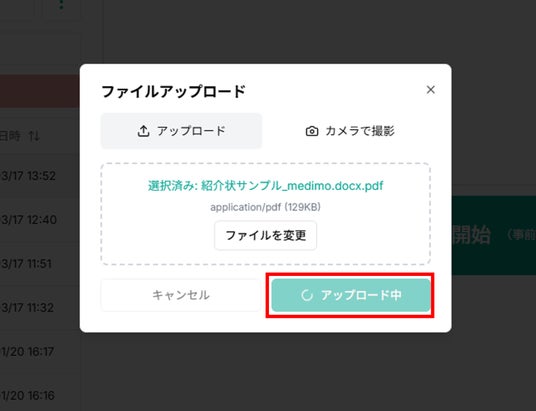Click the ファイルを変更 button
536x411 pixels.
[x=266, y=236]
